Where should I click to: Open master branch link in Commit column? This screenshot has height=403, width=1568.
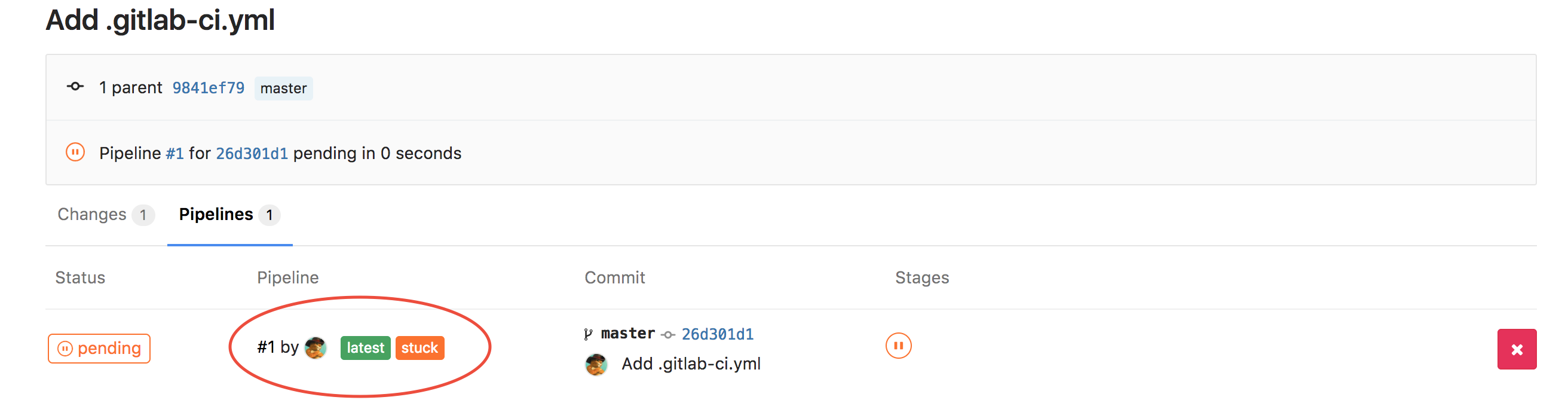(x=627, y=334)
